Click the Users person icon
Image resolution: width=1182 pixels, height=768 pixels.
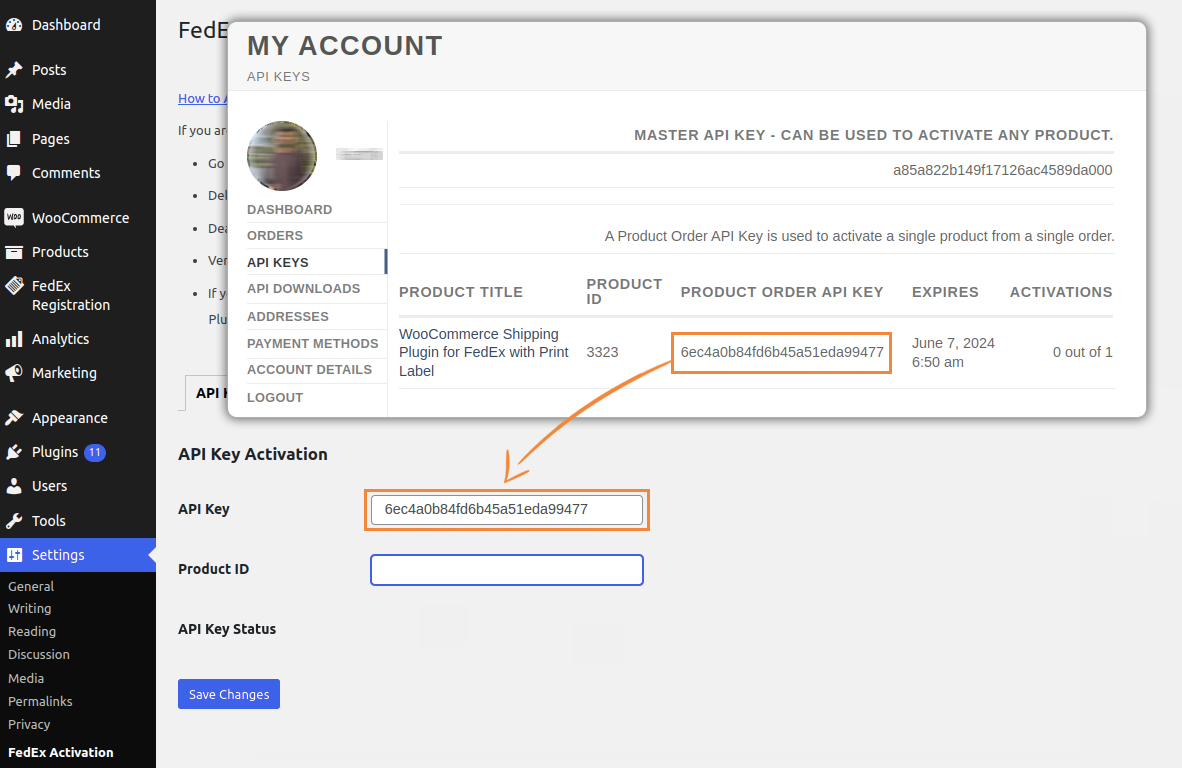(x=14, y=486)
